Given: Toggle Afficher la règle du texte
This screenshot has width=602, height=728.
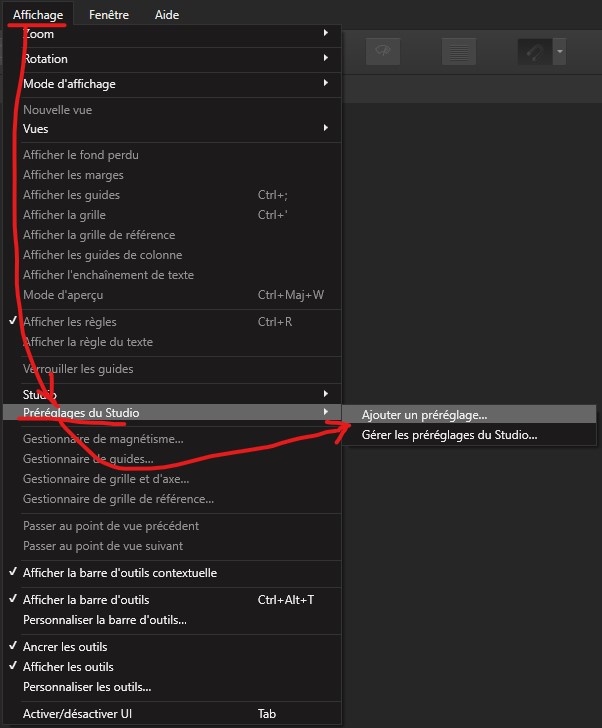Looking at the screenshot, I should (173, 342).
